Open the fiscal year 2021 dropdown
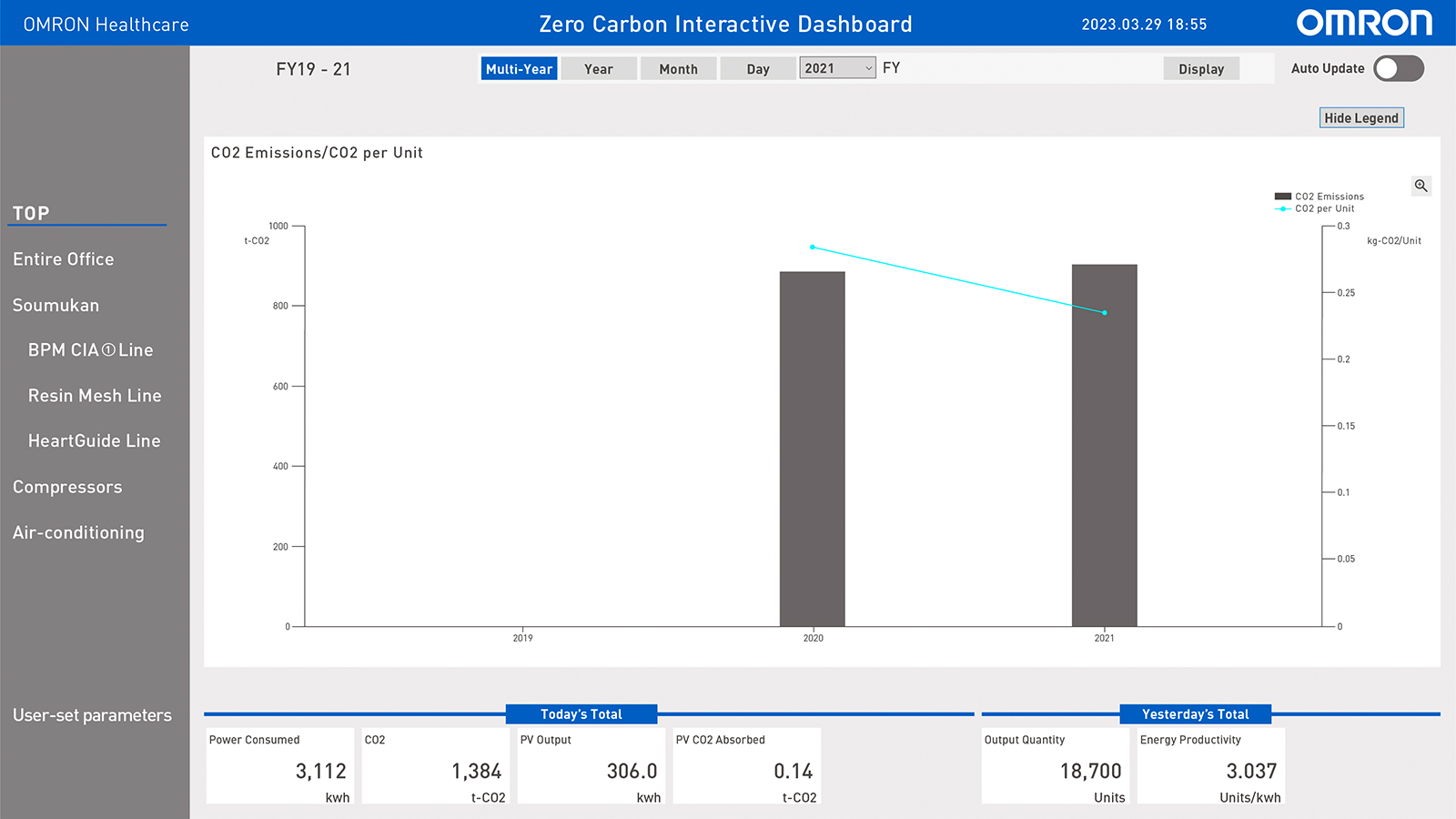Viewport: 1456px width, 819px height. coord(837,68)
